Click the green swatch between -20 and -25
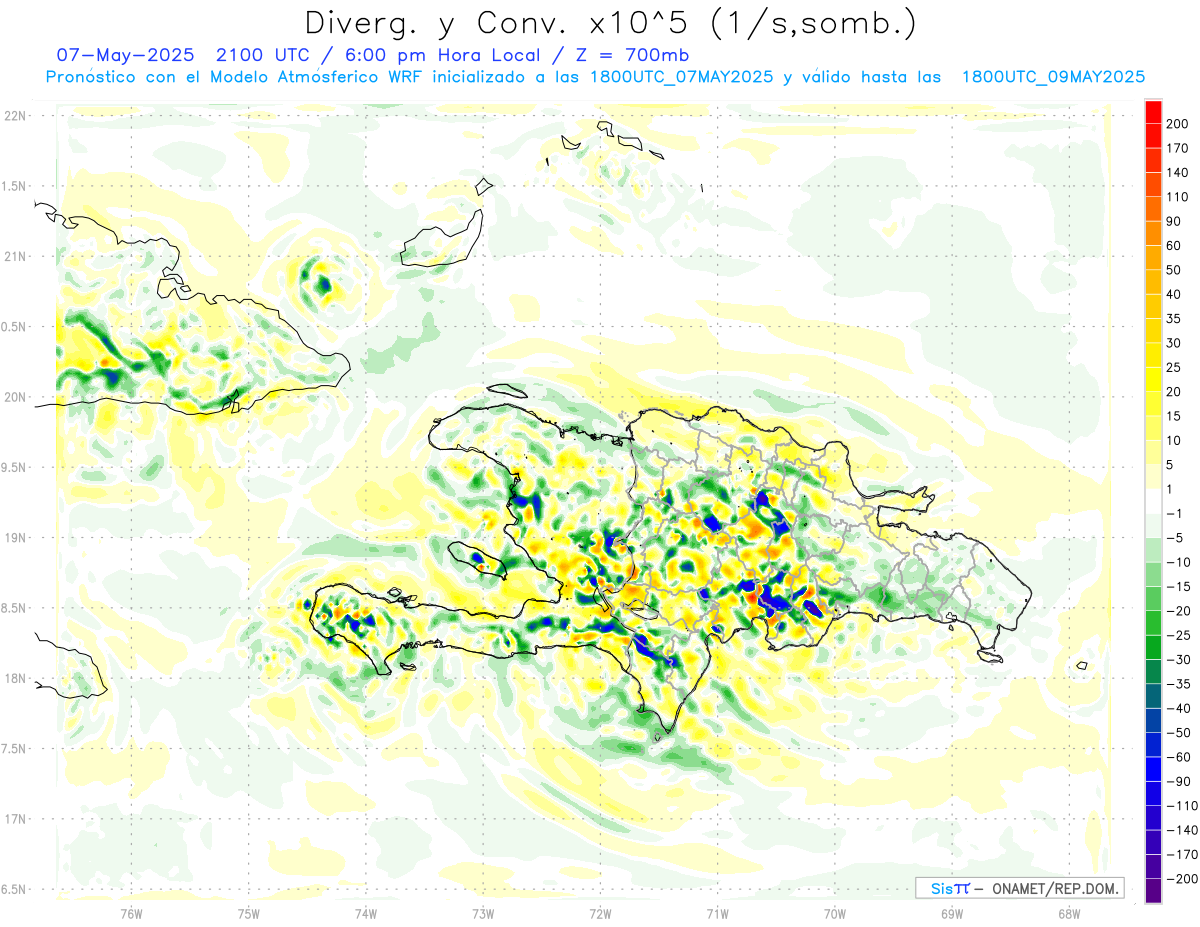Viewport: 1200px width, 927px height. coord(1153,623)
